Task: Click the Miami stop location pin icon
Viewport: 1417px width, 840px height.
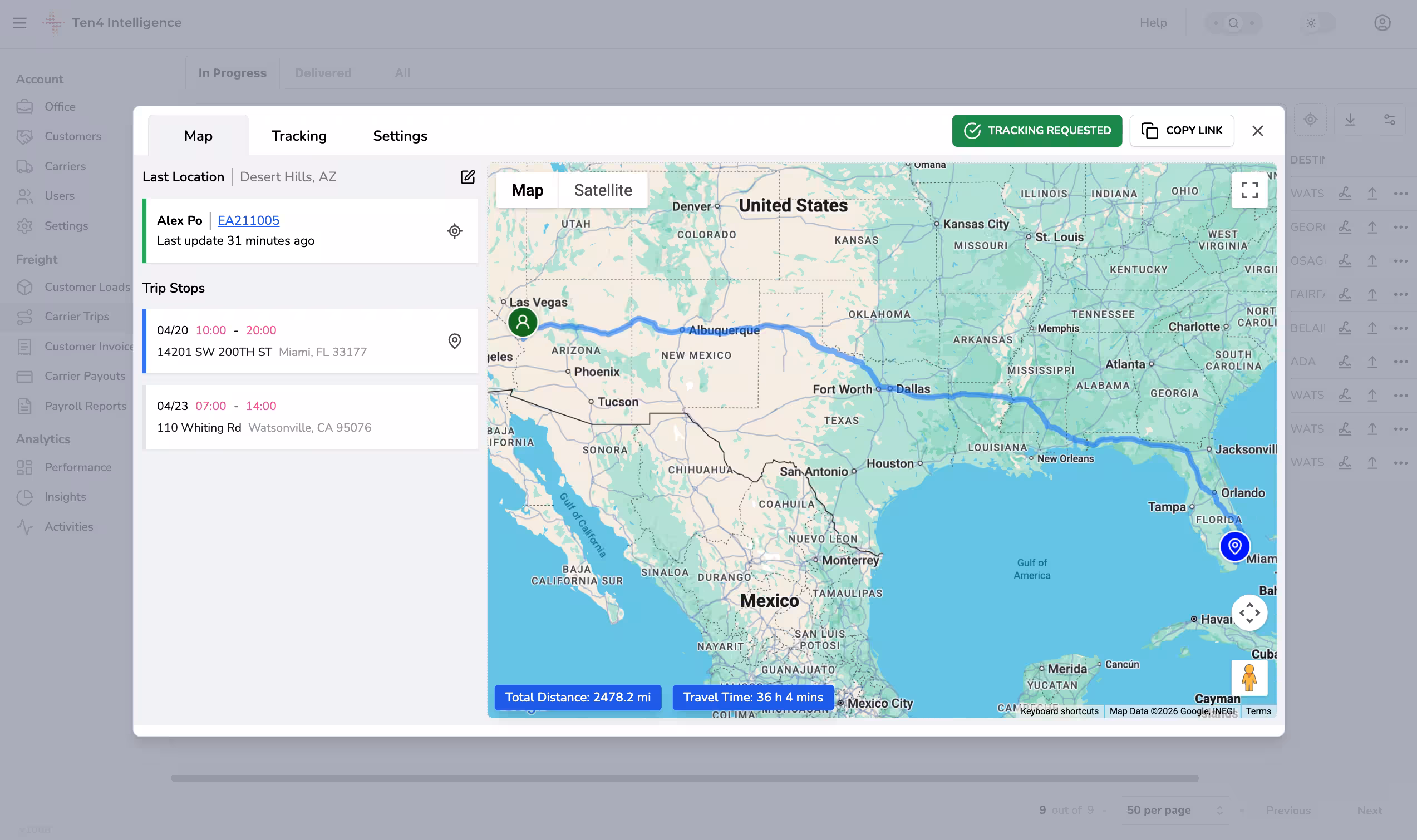Action: [x=455, y=341]
